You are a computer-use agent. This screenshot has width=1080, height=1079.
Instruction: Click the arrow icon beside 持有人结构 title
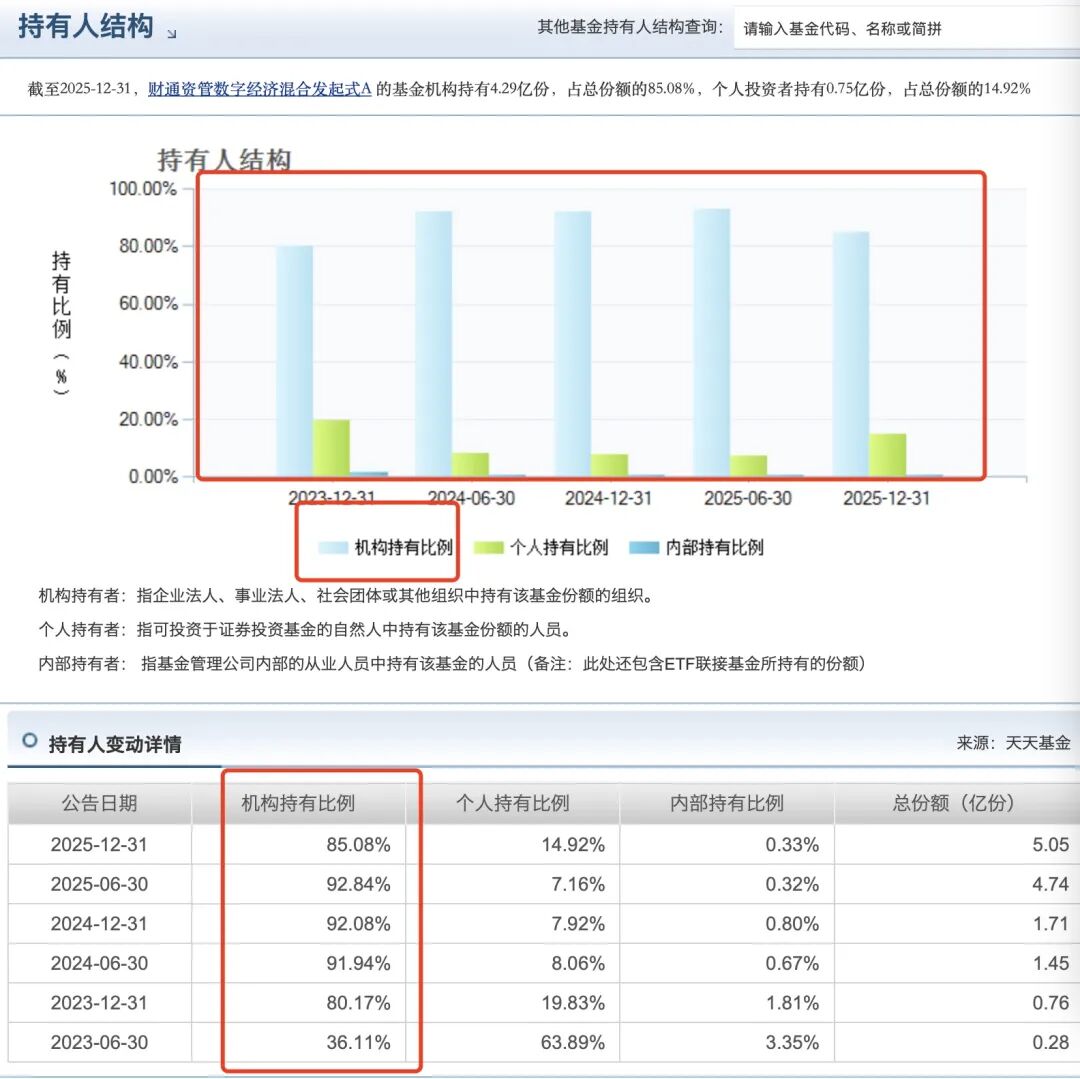tap(172, 33)
